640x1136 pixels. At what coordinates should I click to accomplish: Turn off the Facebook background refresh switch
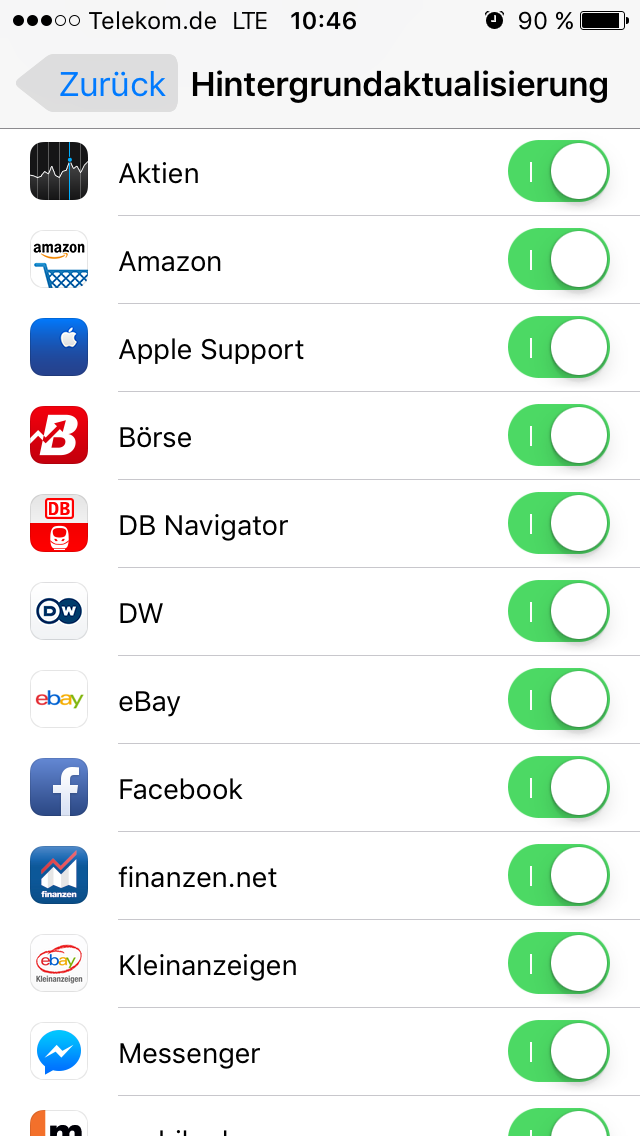pos(559,788)
